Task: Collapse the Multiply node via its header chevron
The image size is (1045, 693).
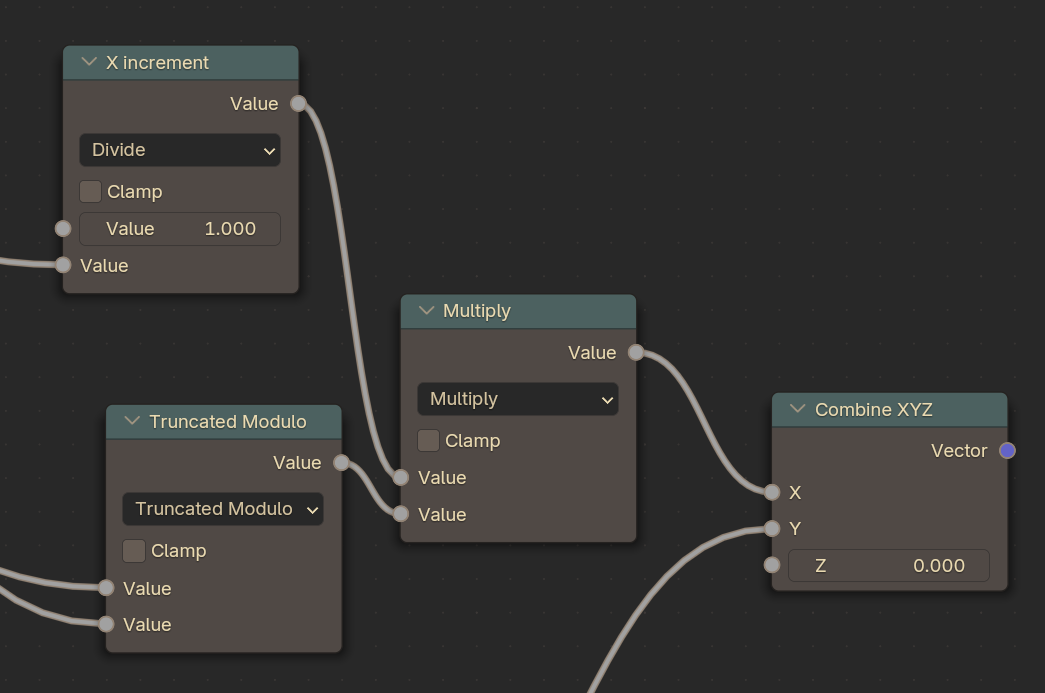Action: (x=426, y=311)
